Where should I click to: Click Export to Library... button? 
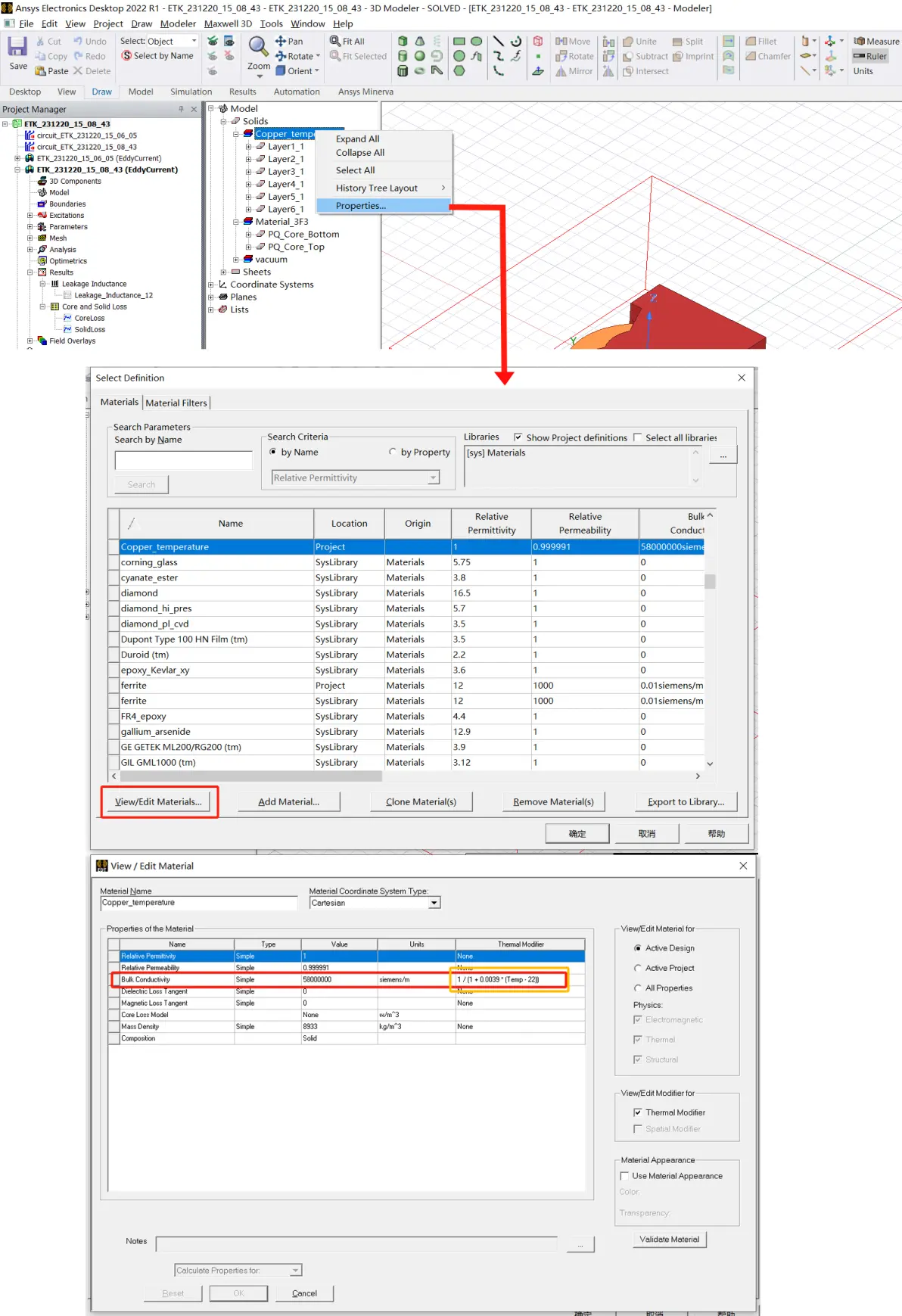coord(686,801)
